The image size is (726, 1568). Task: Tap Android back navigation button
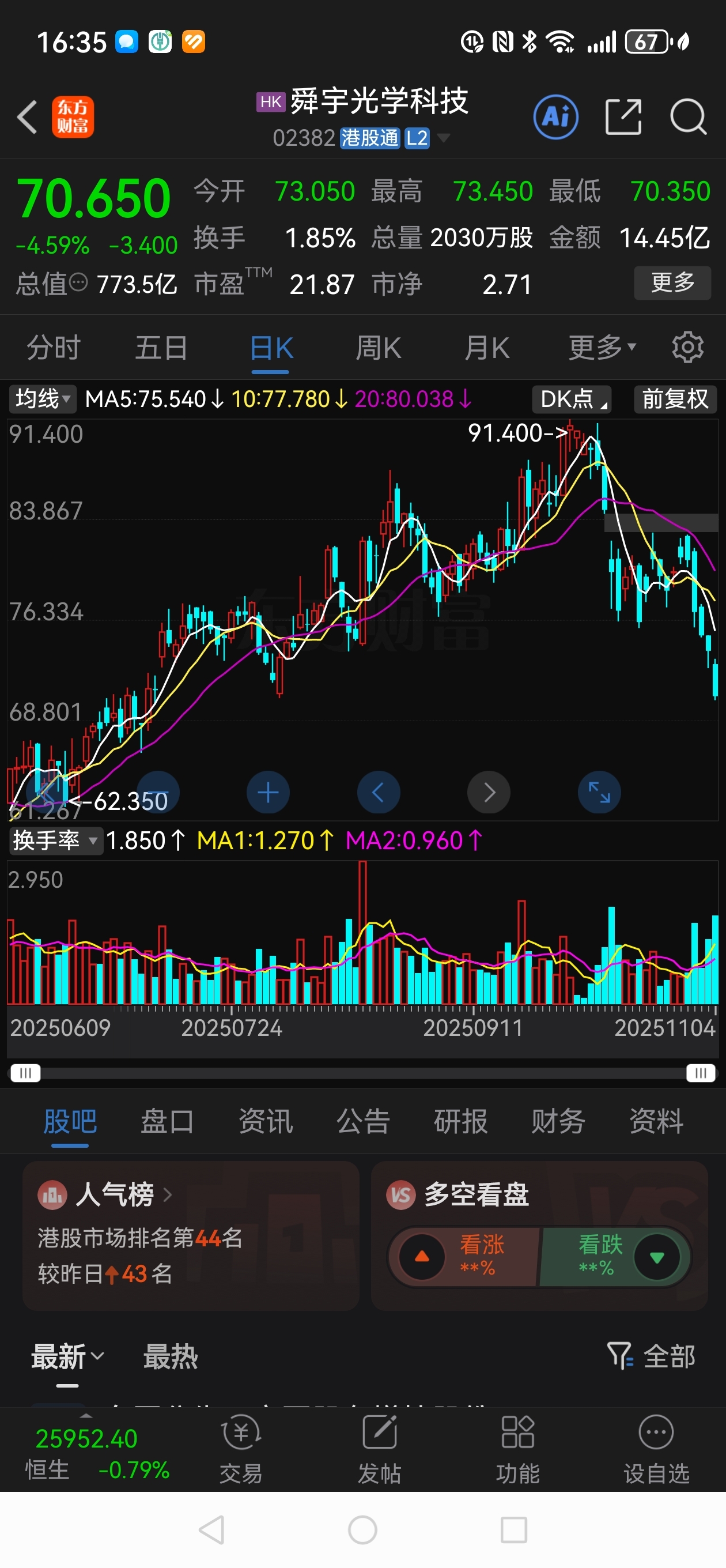click(x=212, y=1529)
